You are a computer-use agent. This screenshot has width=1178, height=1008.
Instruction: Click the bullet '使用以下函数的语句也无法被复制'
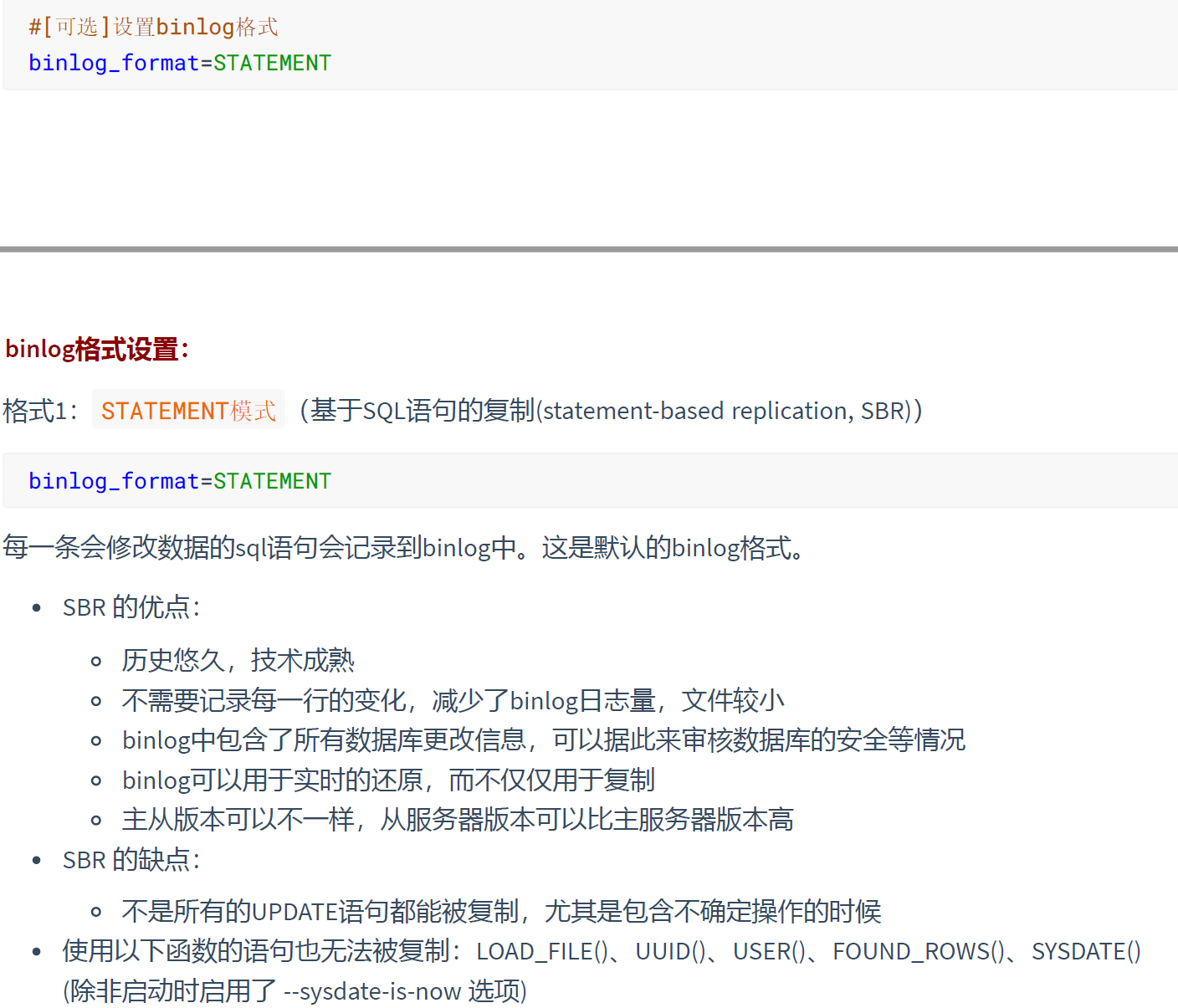coord(257,951)
